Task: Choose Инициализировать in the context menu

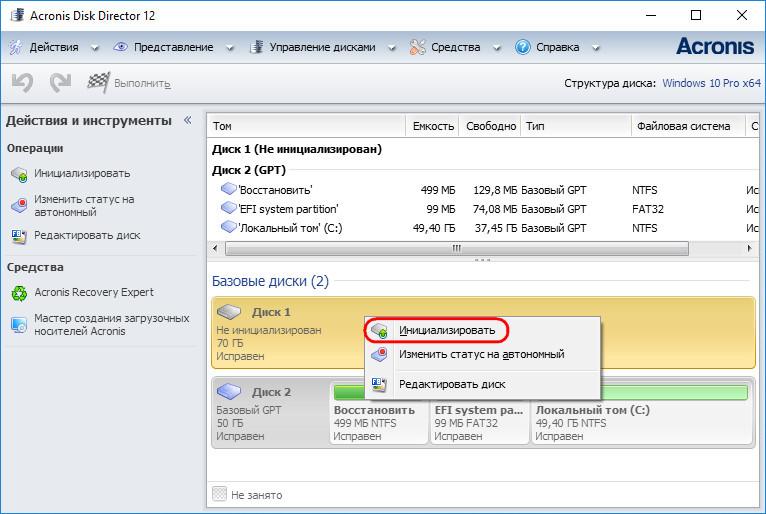Action: pyautogui.click(x=447, y=331)
